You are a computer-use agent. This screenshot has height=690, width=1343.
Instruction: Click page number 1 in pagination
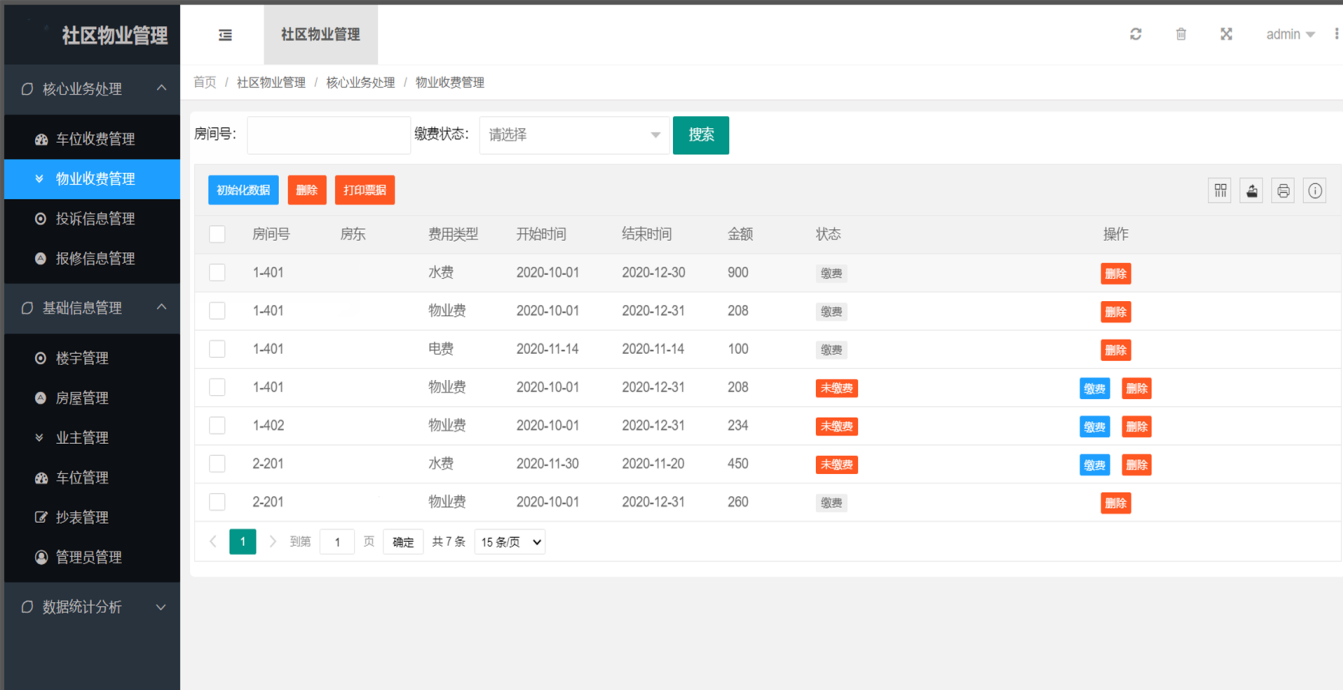click(x=243, y=542)
